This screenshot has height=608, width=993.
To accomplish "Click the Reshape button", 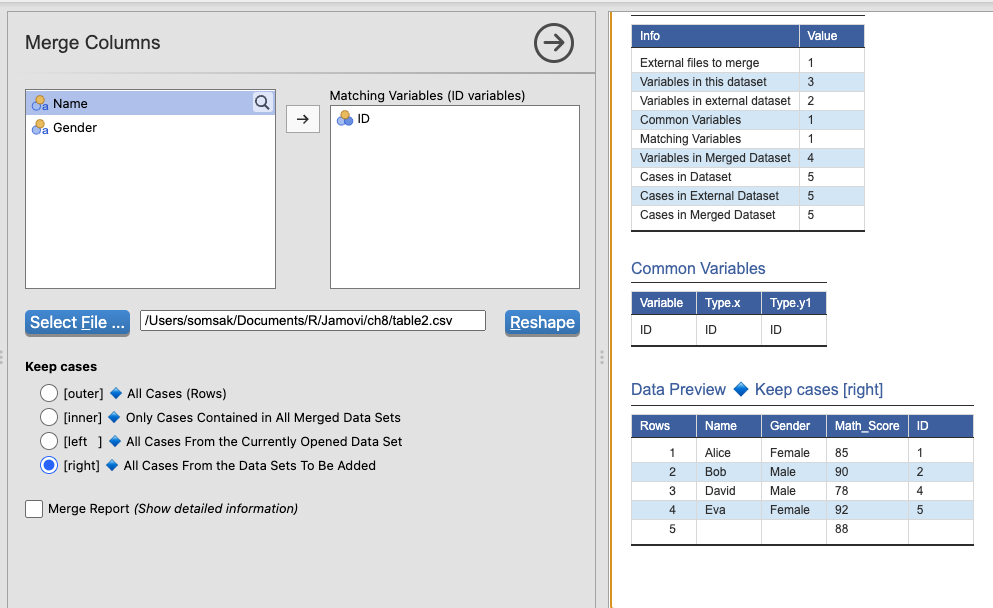I will [542, 322].
